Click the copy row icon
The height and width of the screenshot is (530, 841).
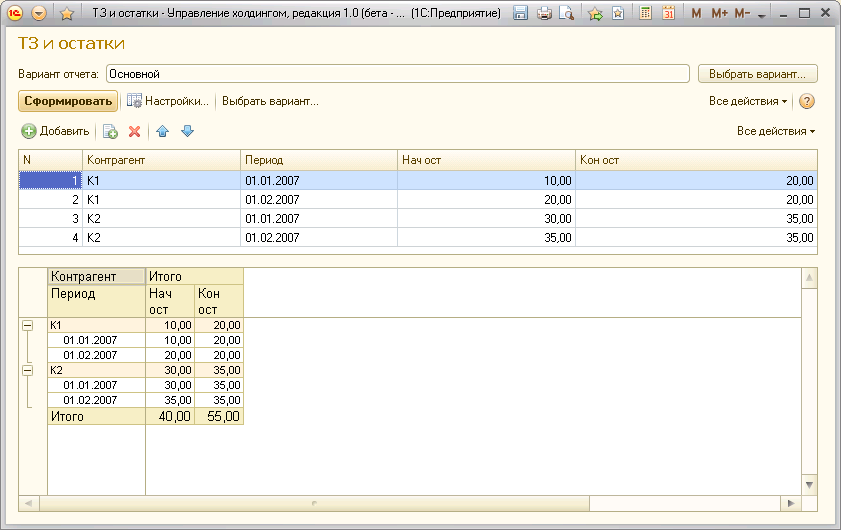[x=110, y=131]
